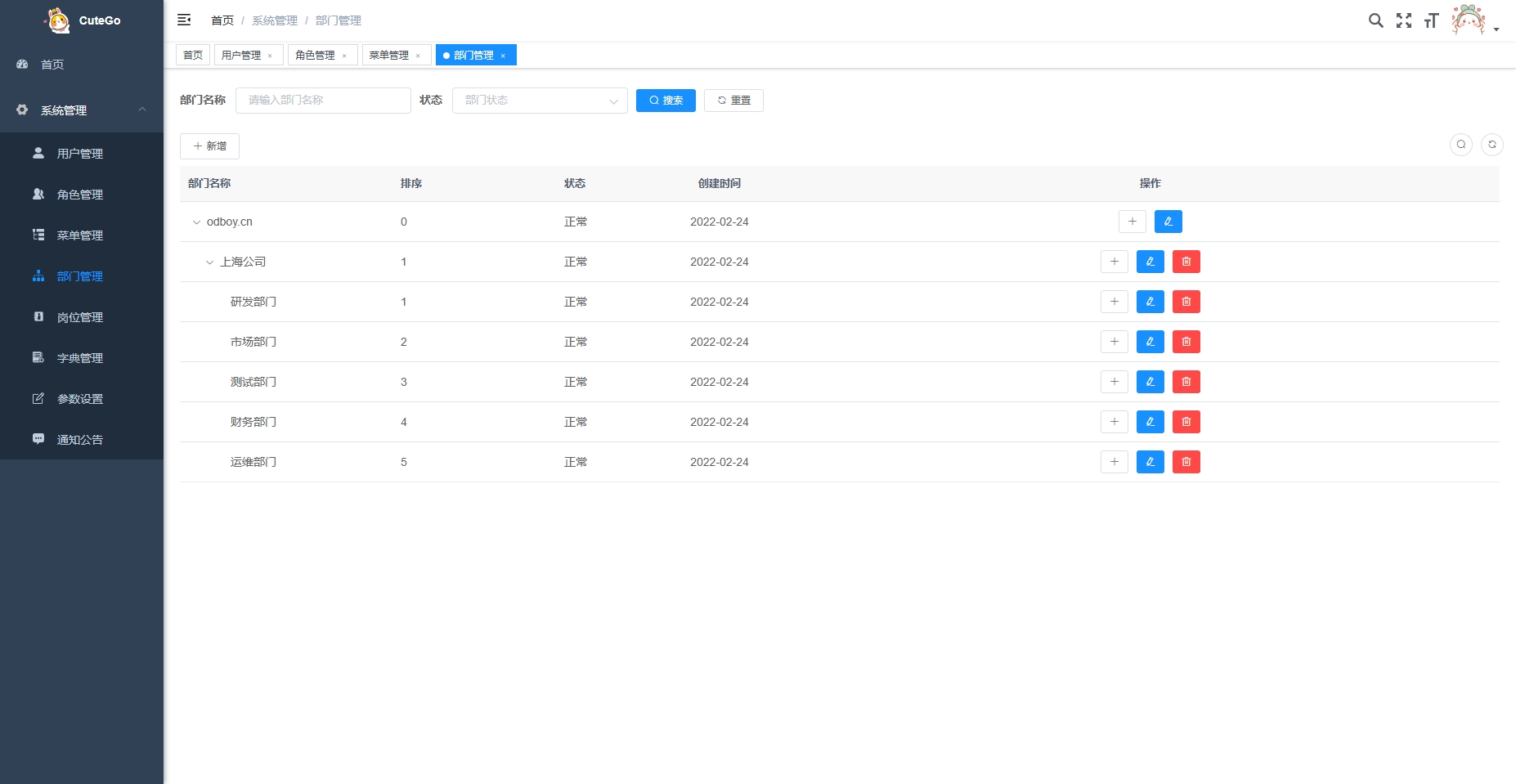
Task: Toggle search bar visibility with the round search icon
Action: pos(1461,145)
